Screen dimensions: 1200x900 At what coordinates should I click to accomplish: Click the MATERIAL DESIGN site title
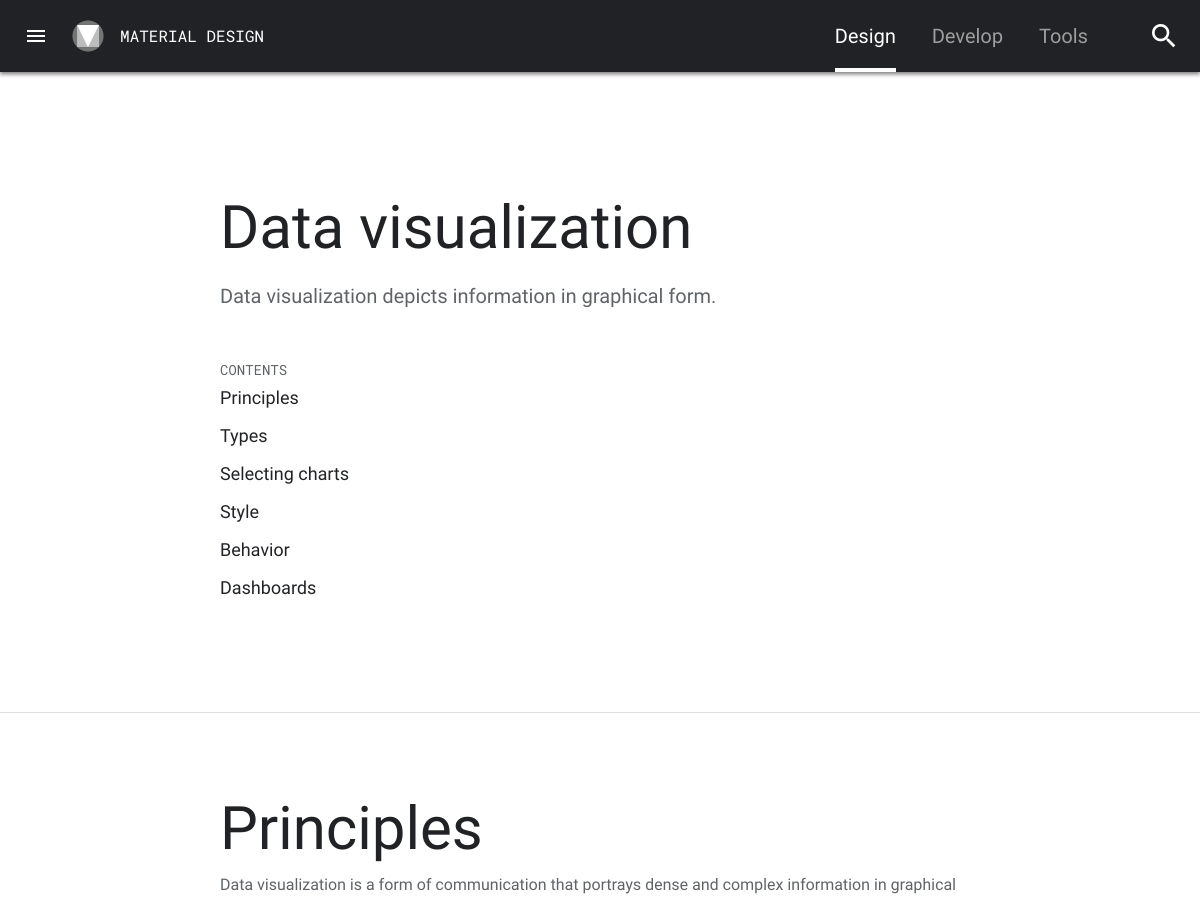192,37
